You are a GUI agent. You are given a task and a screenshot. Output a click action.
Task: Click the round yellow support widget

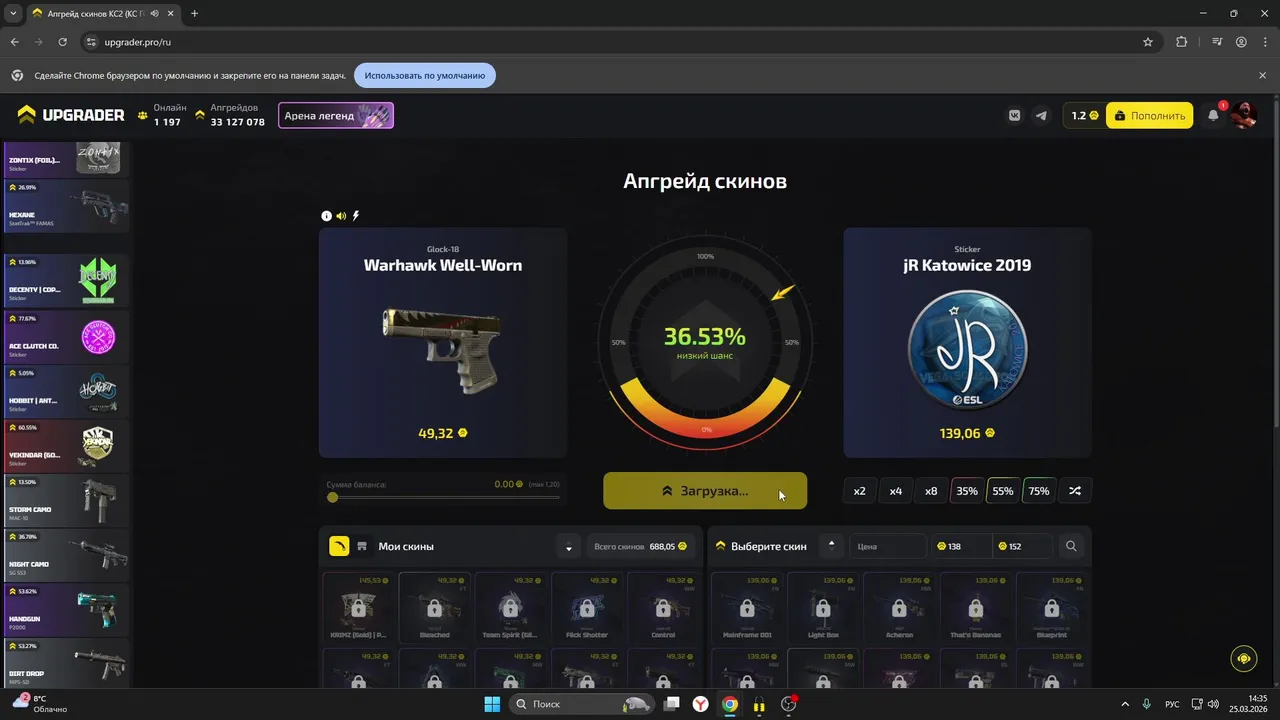click(x=1244, y=658)
